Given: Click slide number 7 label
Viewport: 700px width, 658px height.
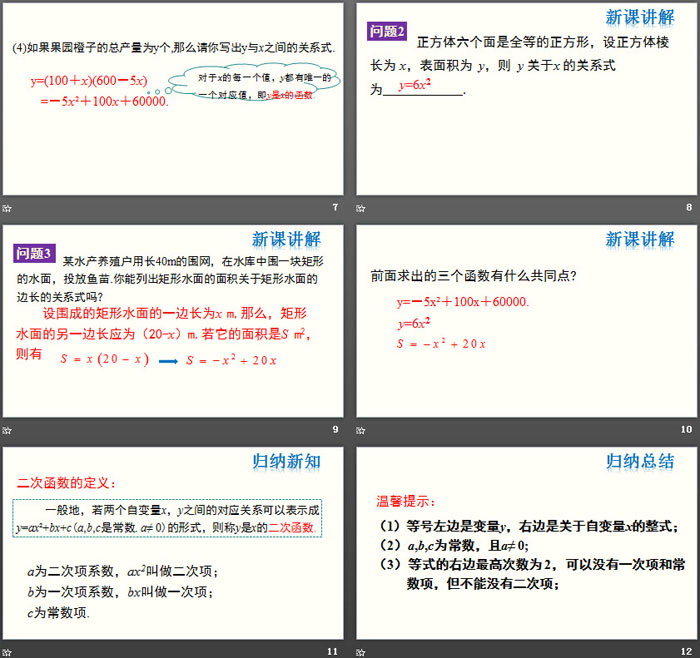Looking at the screenshot, I should click(x=335, y=208).
